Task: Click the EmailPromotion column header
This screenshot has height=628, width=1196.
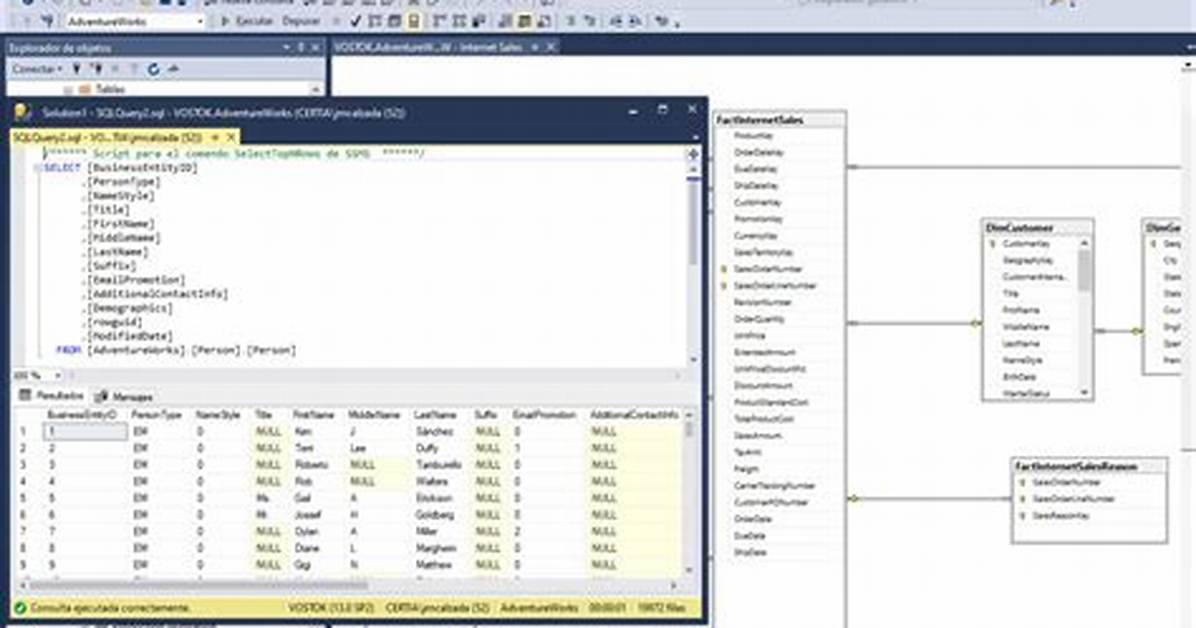Action: (544, 414)
